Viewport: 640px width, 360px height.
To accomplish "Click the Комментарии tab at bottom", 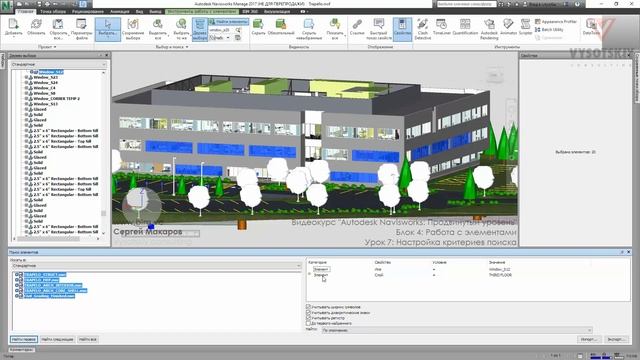I will click(x=21, y=350).
